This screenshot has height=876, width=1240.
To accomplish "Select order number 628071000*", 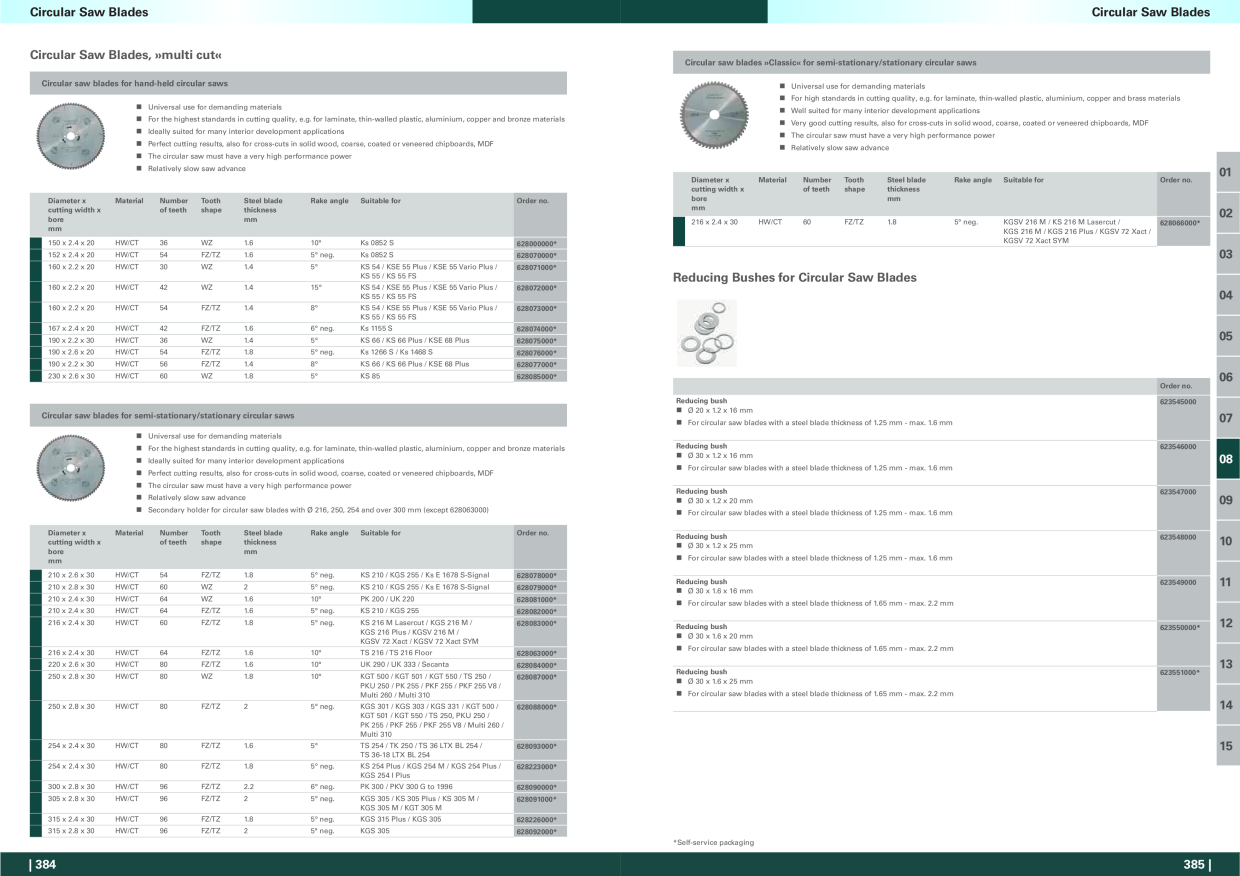I will point(536,268).
